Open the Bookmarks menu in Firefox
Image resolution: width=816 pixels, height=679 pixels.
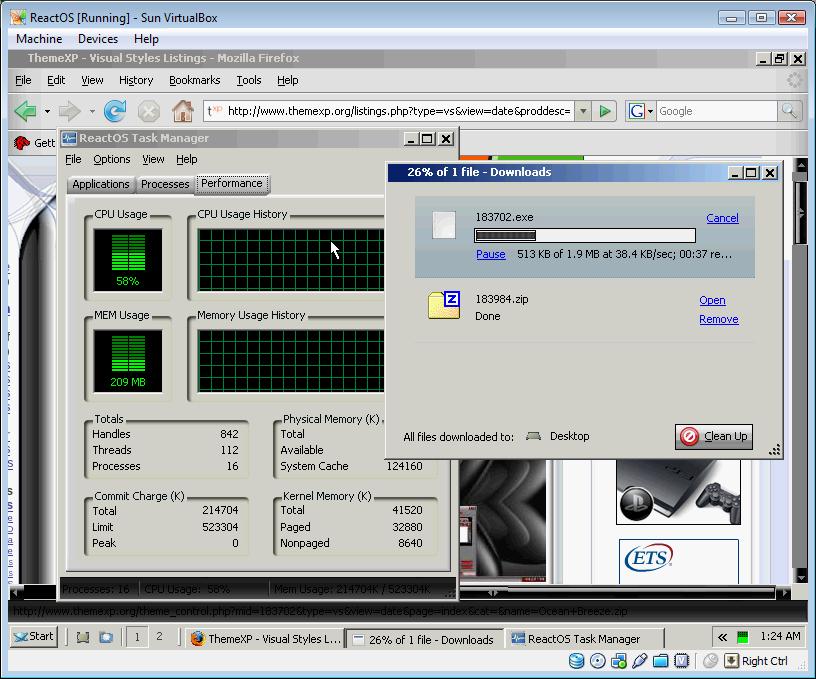194,80
